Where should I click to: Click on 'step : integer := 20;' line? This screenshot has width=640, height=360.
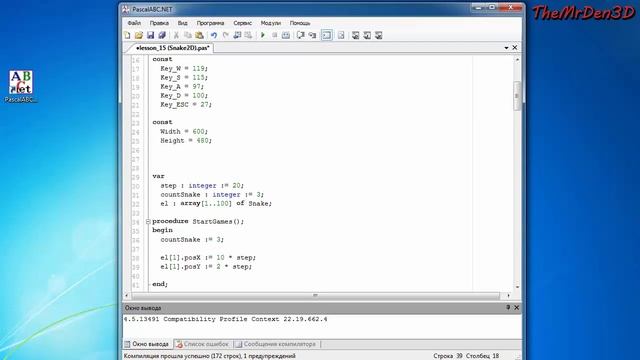tap(202, 185)
